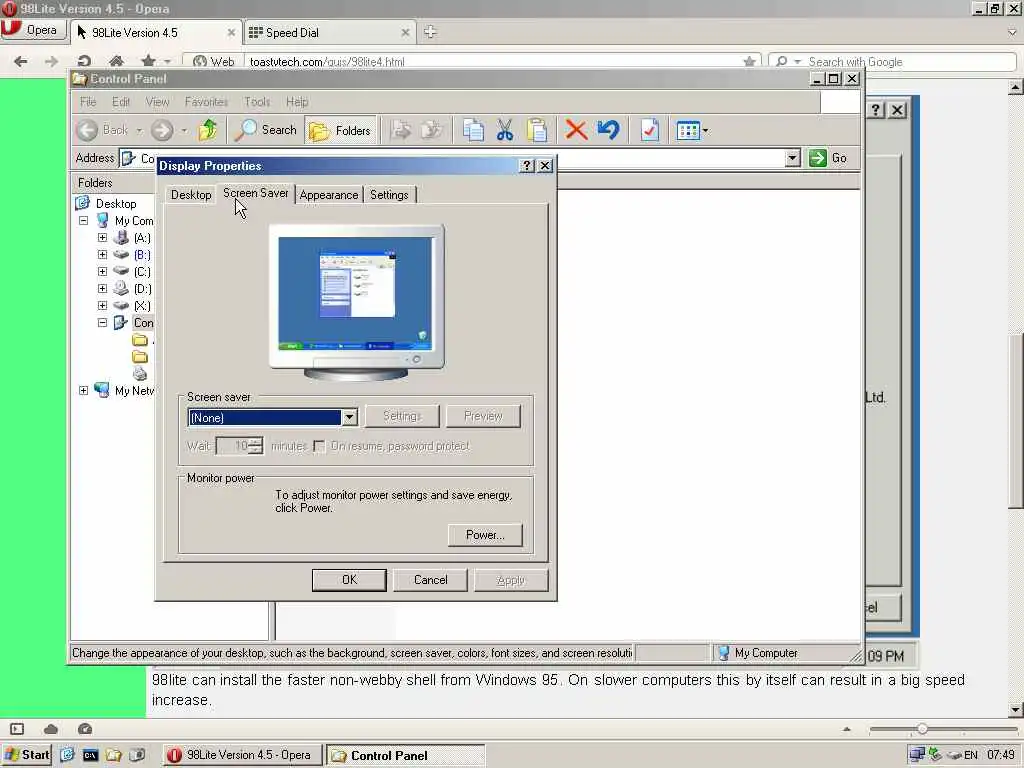Click the Opera Link cloud icon

pyautogui.click(x=51, y=729)
